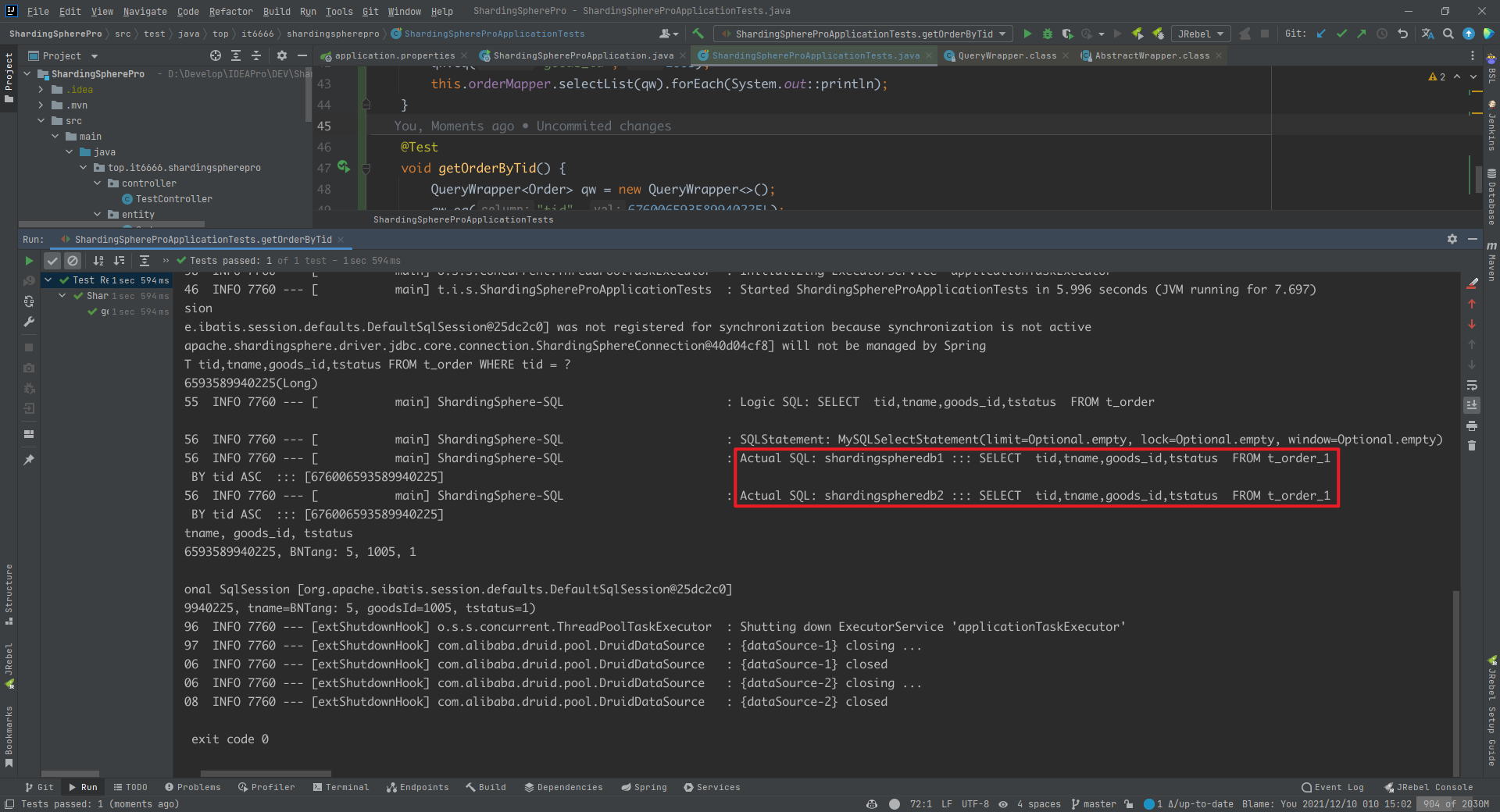Toggle reader mode eye icon
Image resolution: width=1500 pixels, height=812 pixels.
pos(1003,804)
